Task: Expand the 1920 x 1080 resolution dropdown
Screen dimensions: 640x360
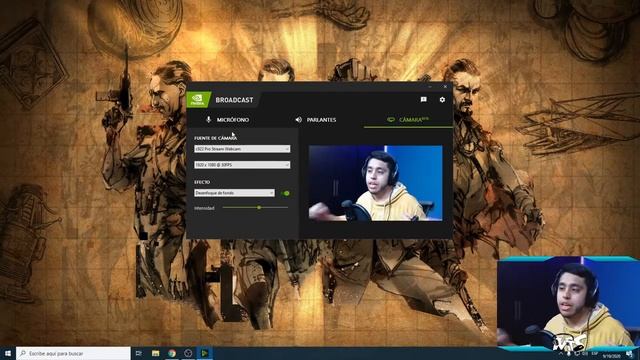Action: pyautogui.click(x=242, y=165)
